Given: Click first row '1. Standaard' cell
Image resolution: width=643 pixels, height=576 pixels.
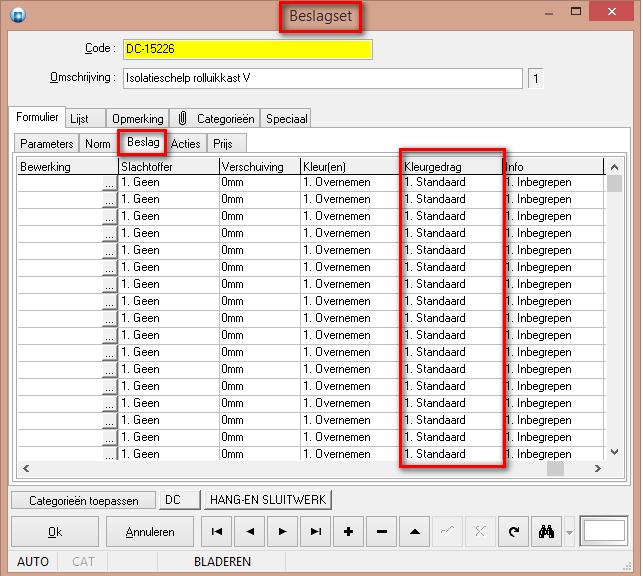Looking at the screenshot, I should pyautogui.click(x=452, y=182).
